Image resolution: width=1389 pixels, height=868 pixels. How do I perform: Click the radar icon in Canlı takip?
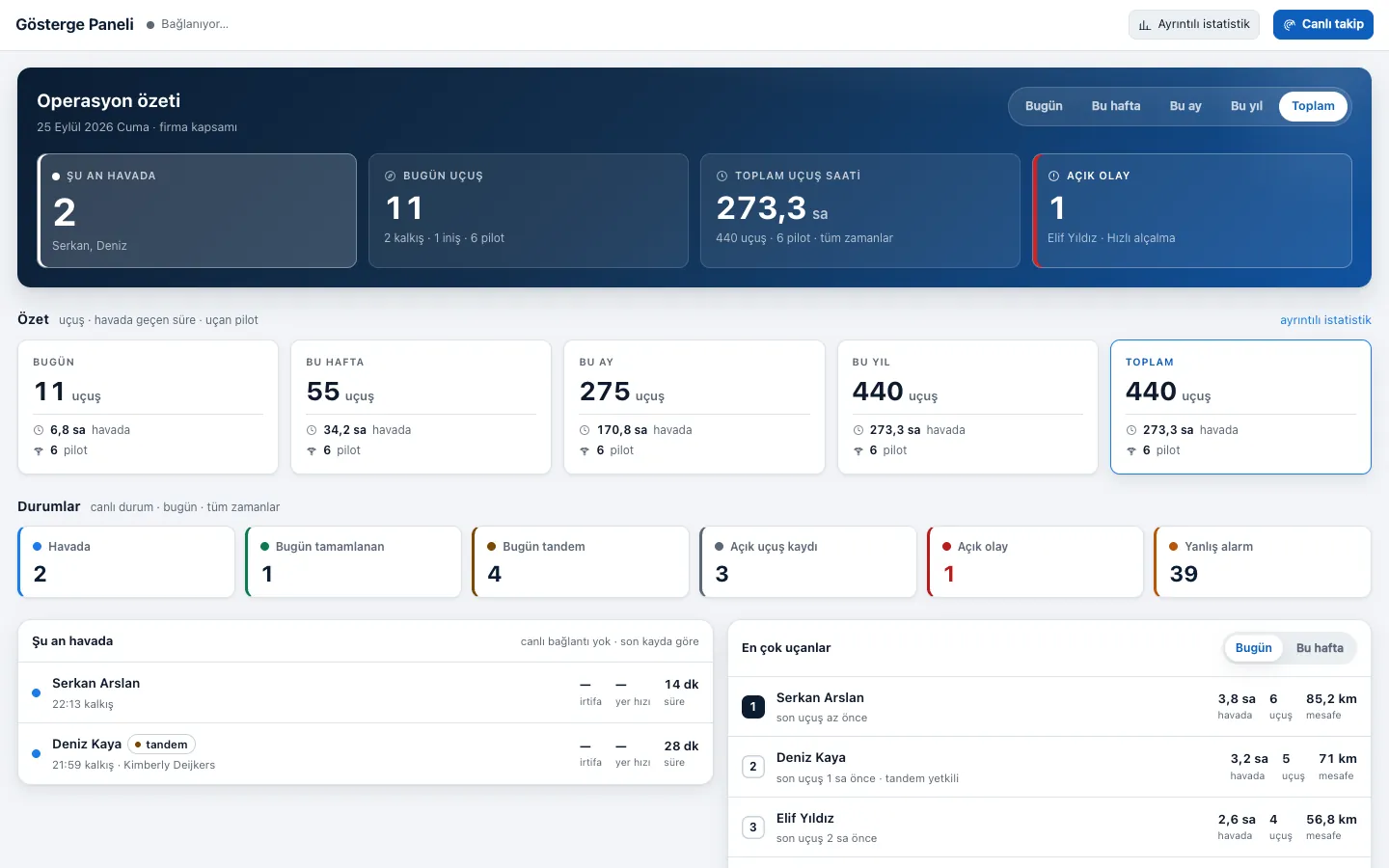click(x=1289, y=25)
